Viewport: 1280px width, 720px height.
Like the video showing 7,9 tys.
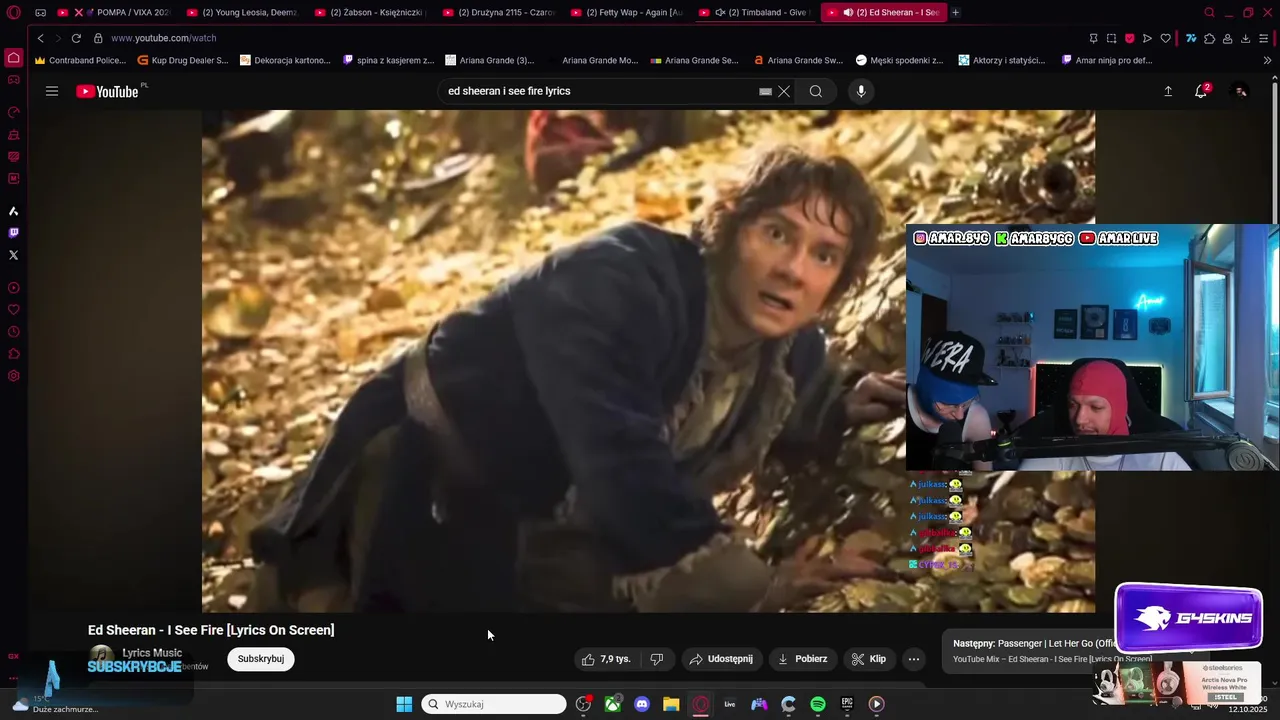click(x=607, y=659)
